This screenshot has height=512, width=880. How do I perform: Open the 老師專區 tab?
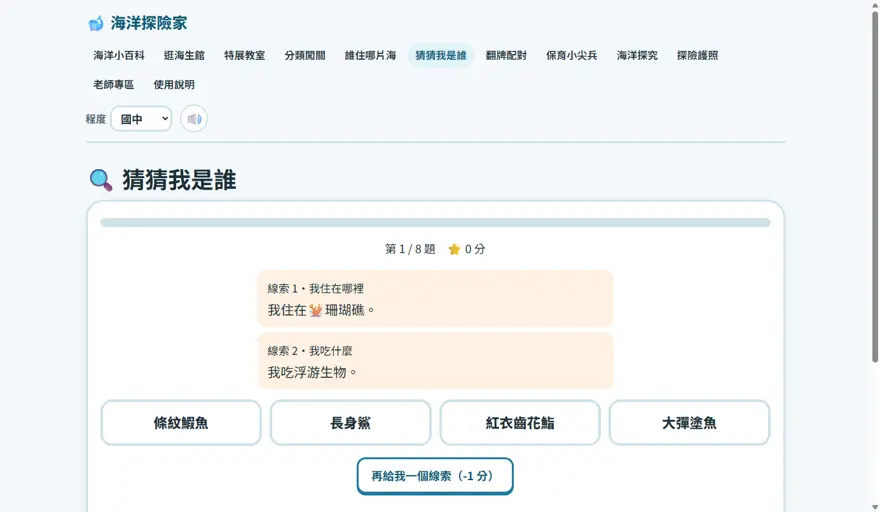pos(113,84)
